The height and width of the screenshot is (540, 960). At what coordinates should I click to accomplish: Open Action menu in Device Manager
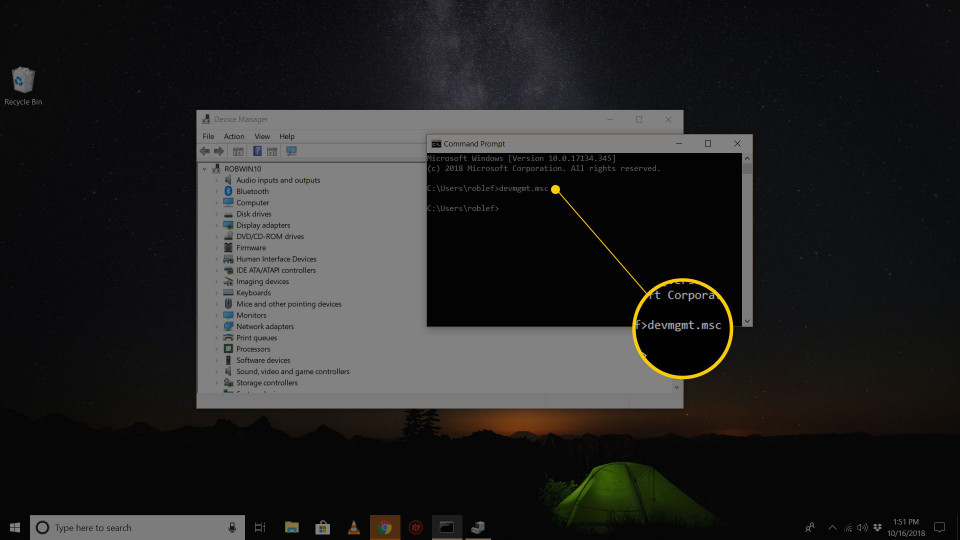coord(234,137)
